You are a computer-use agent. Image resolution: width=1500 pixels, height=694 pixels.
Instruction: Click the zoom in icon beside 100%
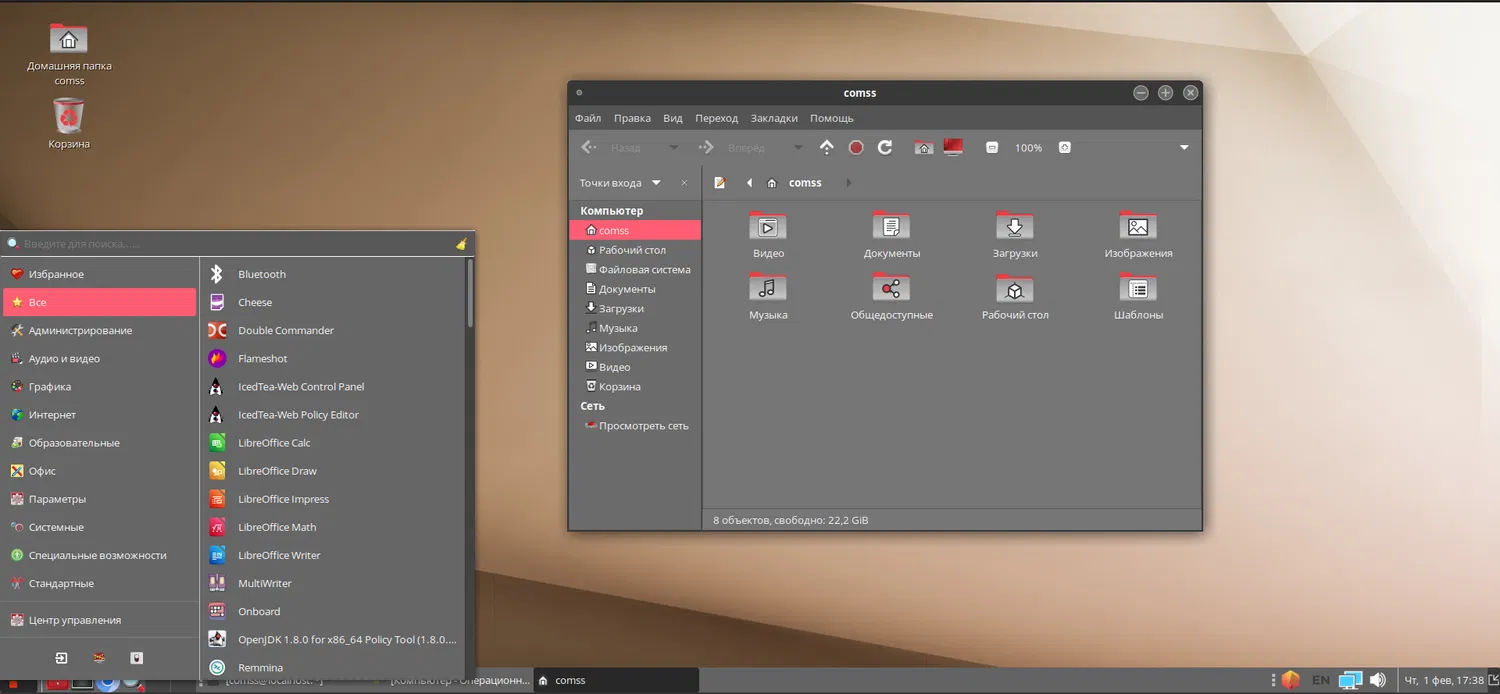1065,148
